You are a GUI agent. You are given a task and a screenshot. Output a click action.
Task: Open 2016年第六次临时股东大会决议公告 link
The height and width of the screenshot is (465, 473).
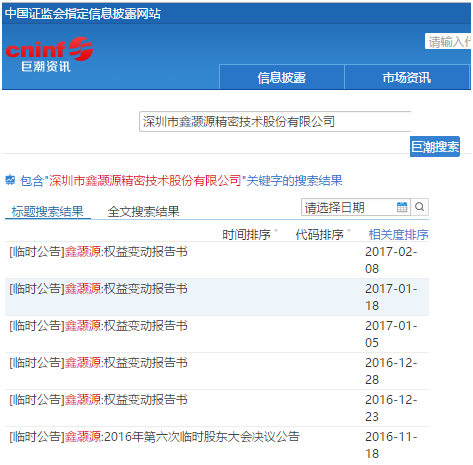click(x=155, y=436)
